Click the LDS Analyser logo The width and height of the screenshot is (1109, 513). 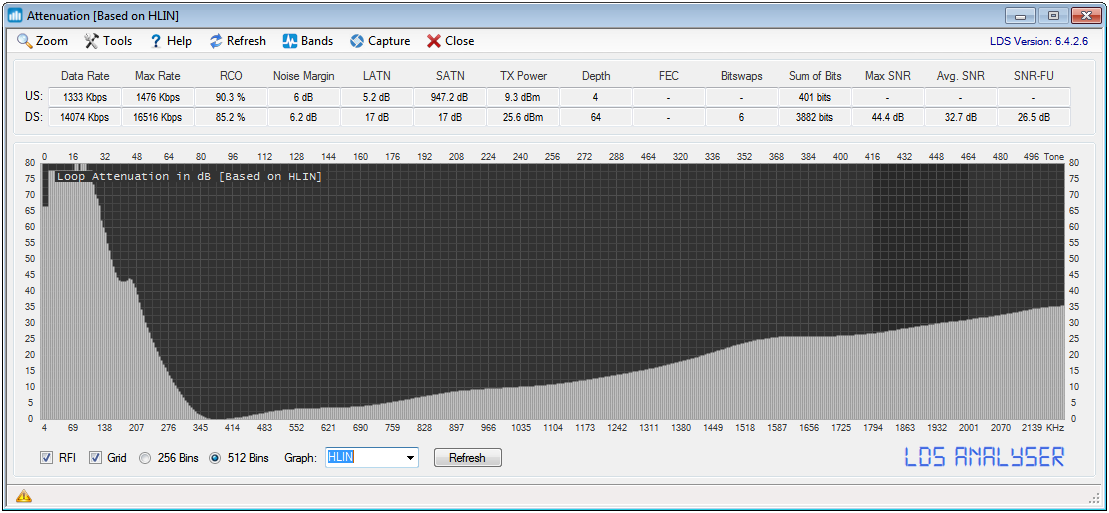click(984, 457)
